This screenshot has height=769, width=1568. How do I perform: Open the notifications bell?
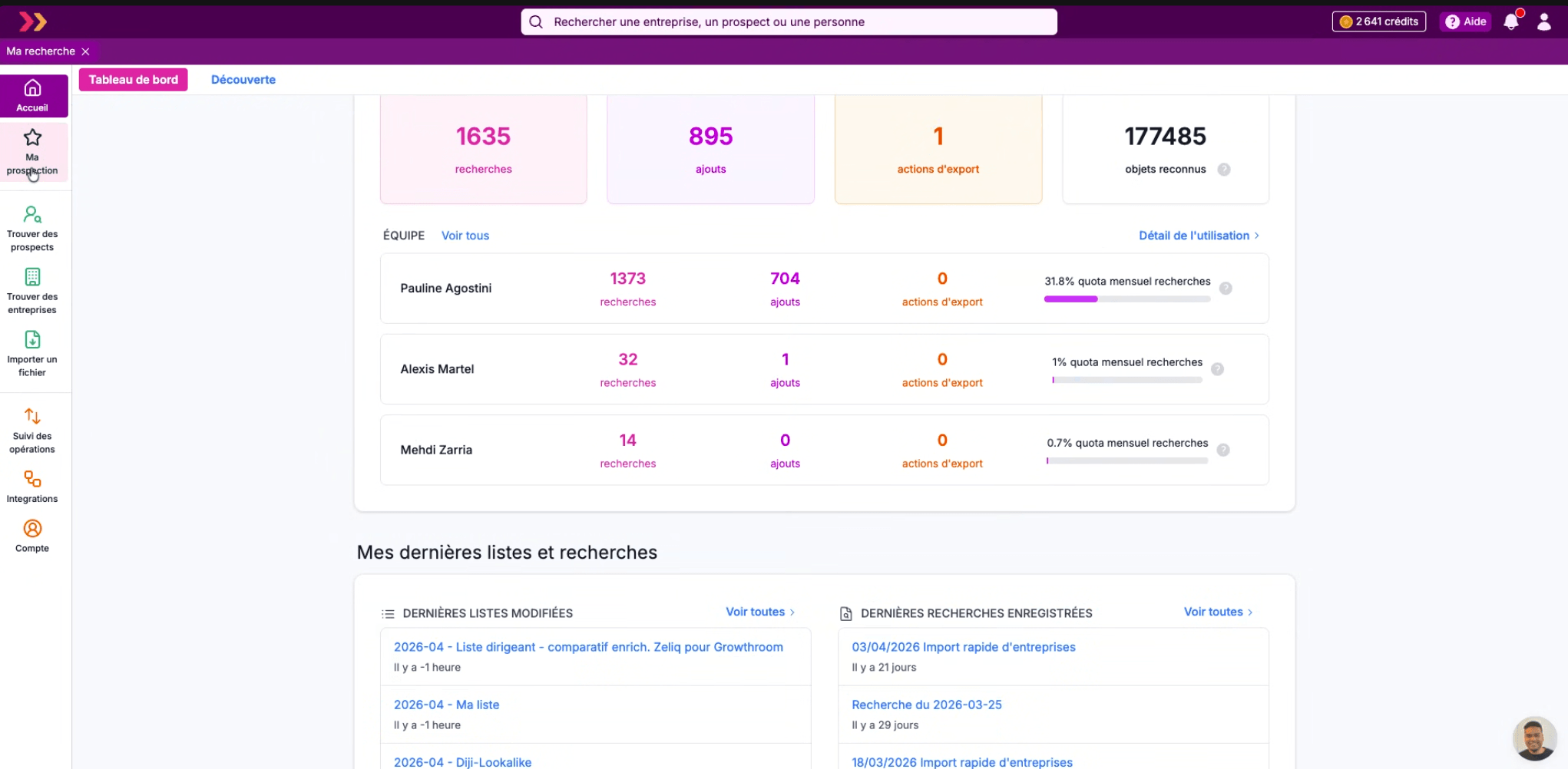[1511, 21]
